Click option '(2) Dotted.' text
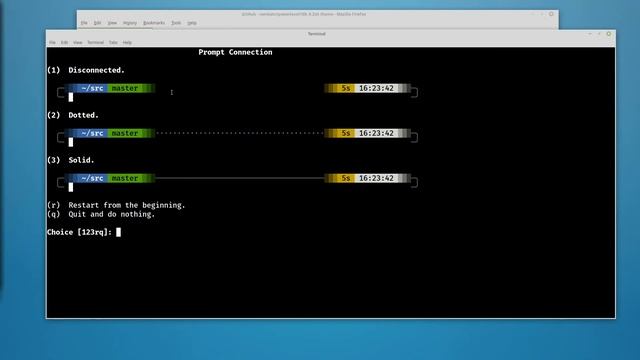The width and height of the screenshot is (640, 360). coord(73,115)
